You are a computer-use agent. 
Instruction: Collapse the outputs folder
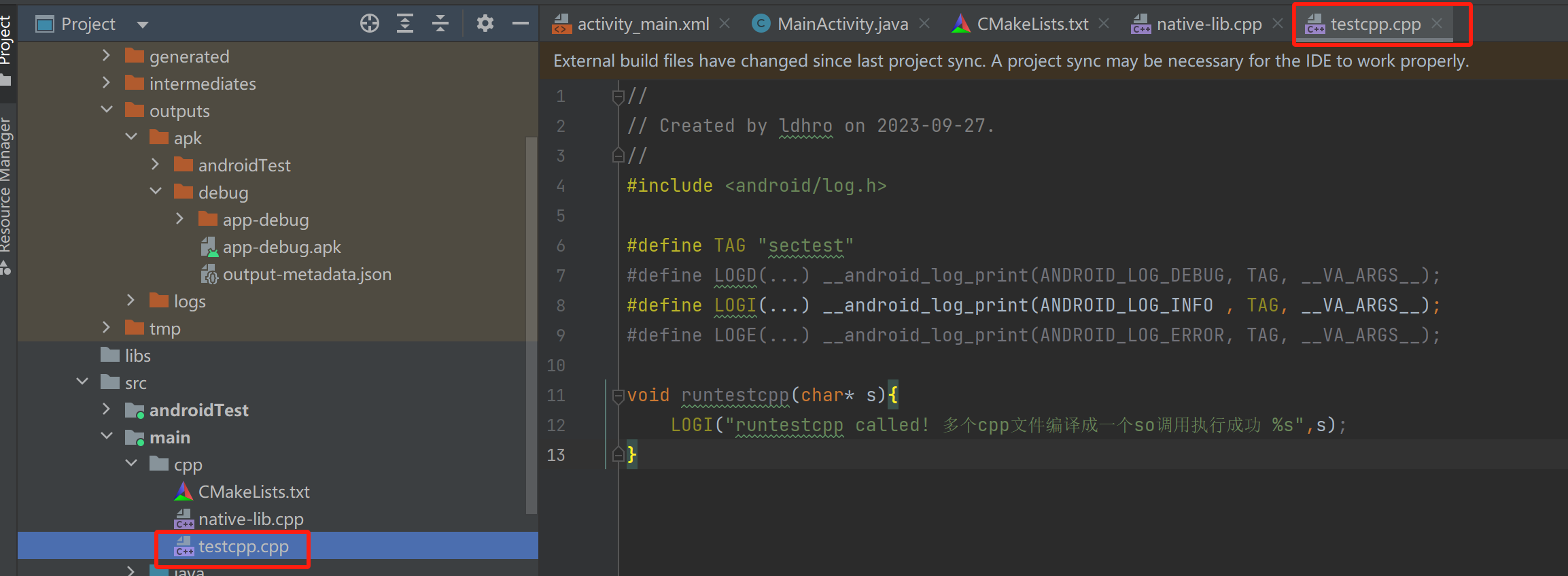point(107,109)
